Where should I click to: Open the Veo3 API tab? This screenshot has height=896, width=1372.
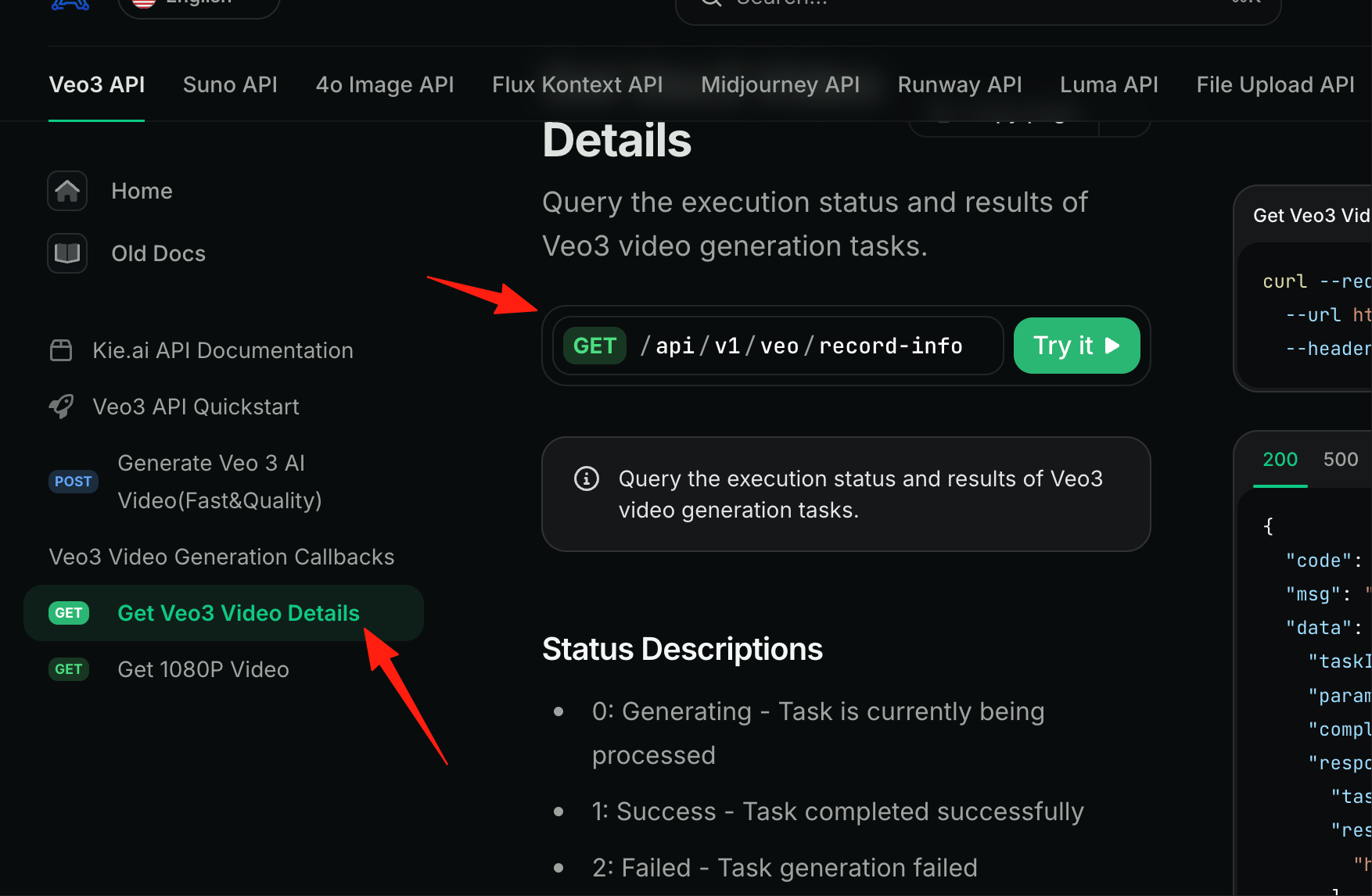(96, 84)
